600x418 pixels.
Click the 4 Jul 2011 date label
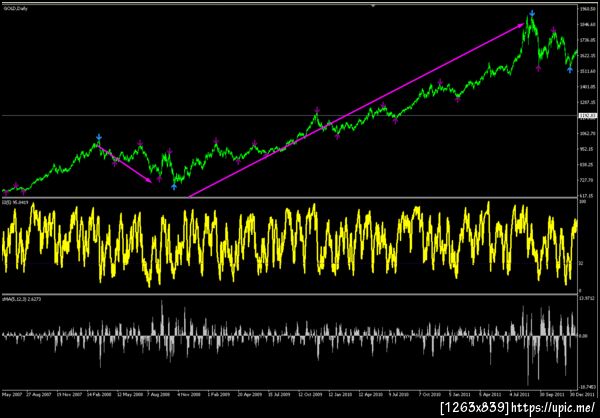522,394
